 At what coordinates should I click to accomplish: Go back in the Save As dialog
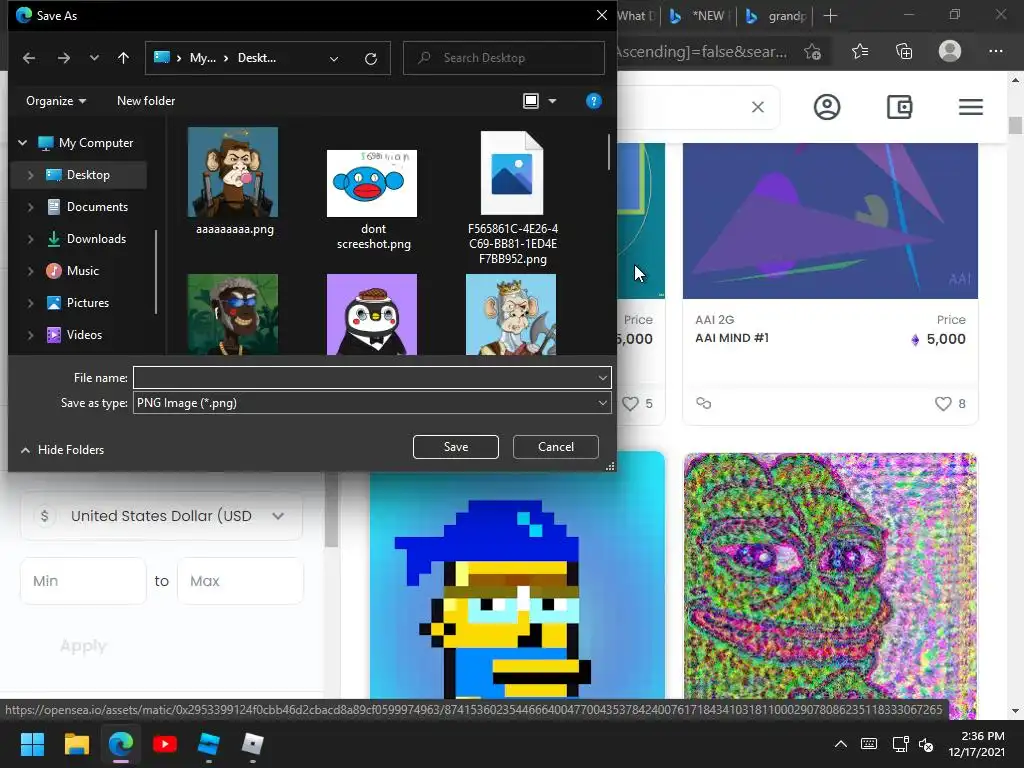coord(29,58)
